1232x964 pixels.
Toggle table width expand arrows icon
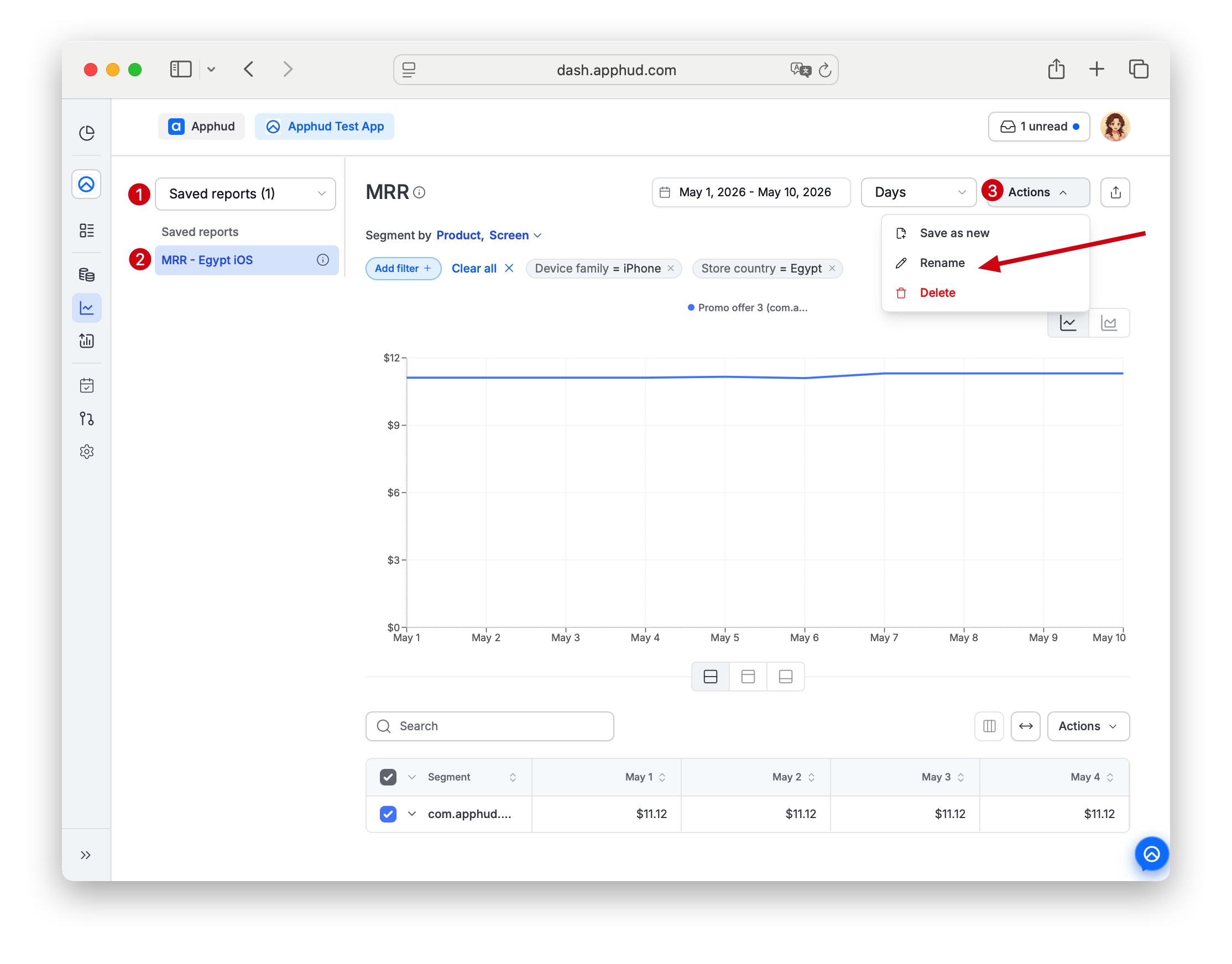(x=1025, y=726)
